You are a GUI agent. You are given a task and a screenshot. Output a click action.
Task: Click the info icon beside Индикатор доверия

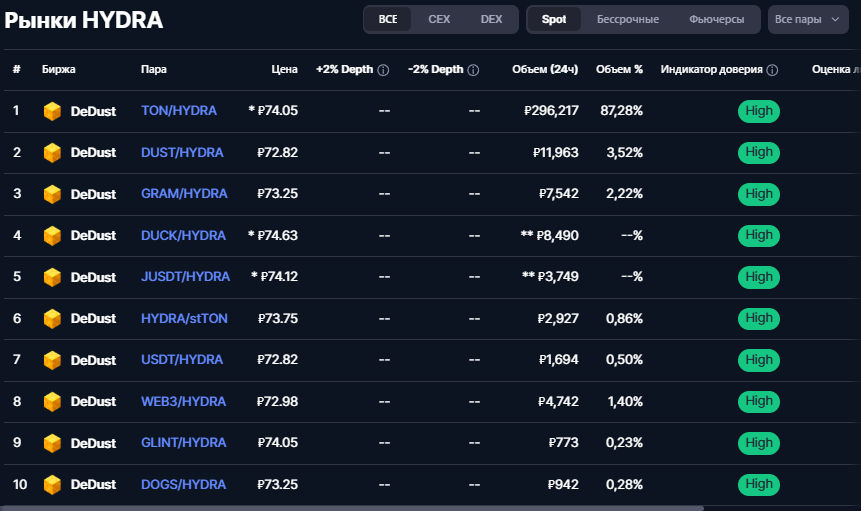point(772,70)
